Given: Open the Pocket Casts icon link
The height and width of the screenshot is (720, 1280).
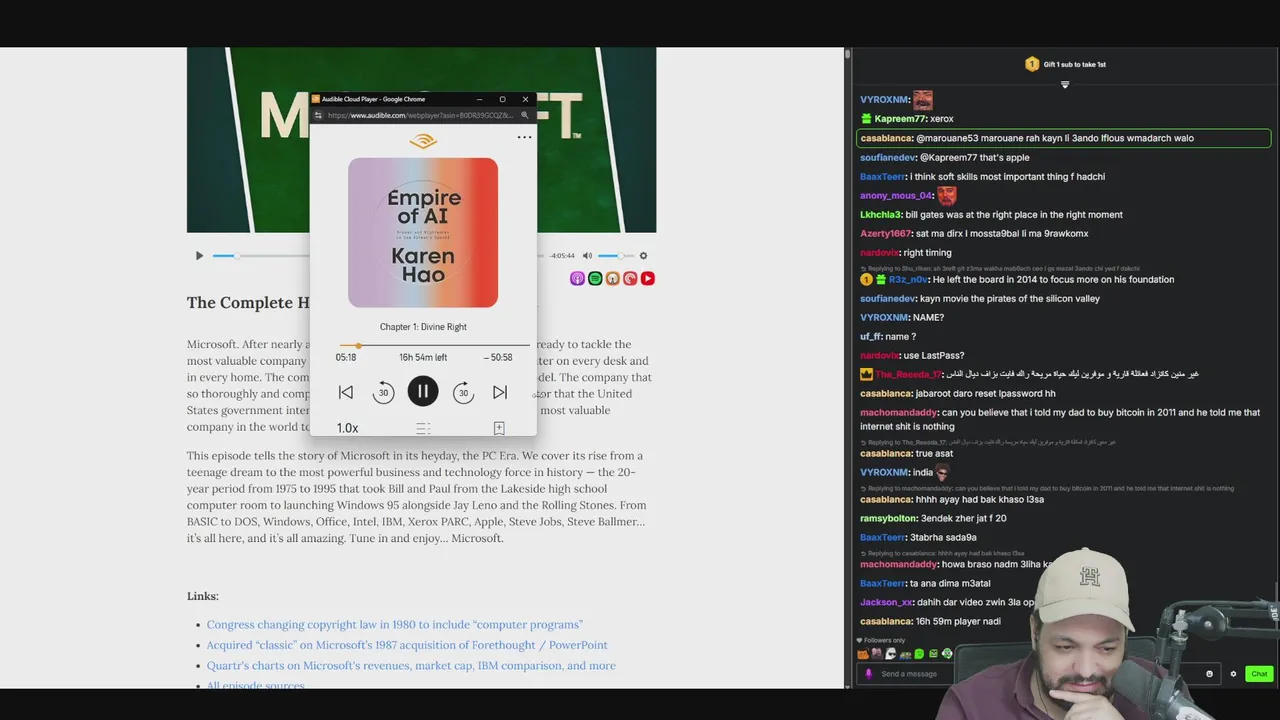Looking at the screenshot, I should pos(630,278).
